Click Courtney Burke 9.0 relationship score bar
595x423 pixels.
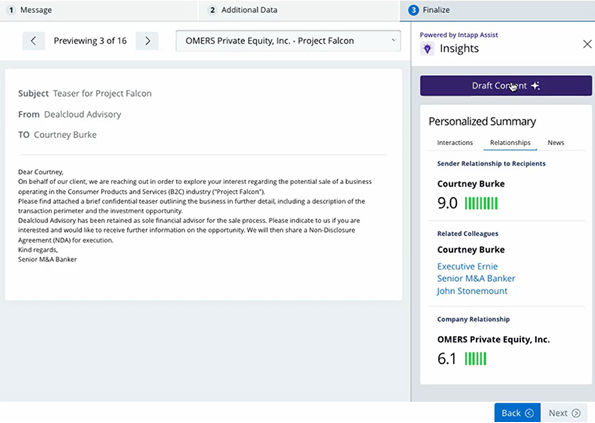click(x=481, y=203)
